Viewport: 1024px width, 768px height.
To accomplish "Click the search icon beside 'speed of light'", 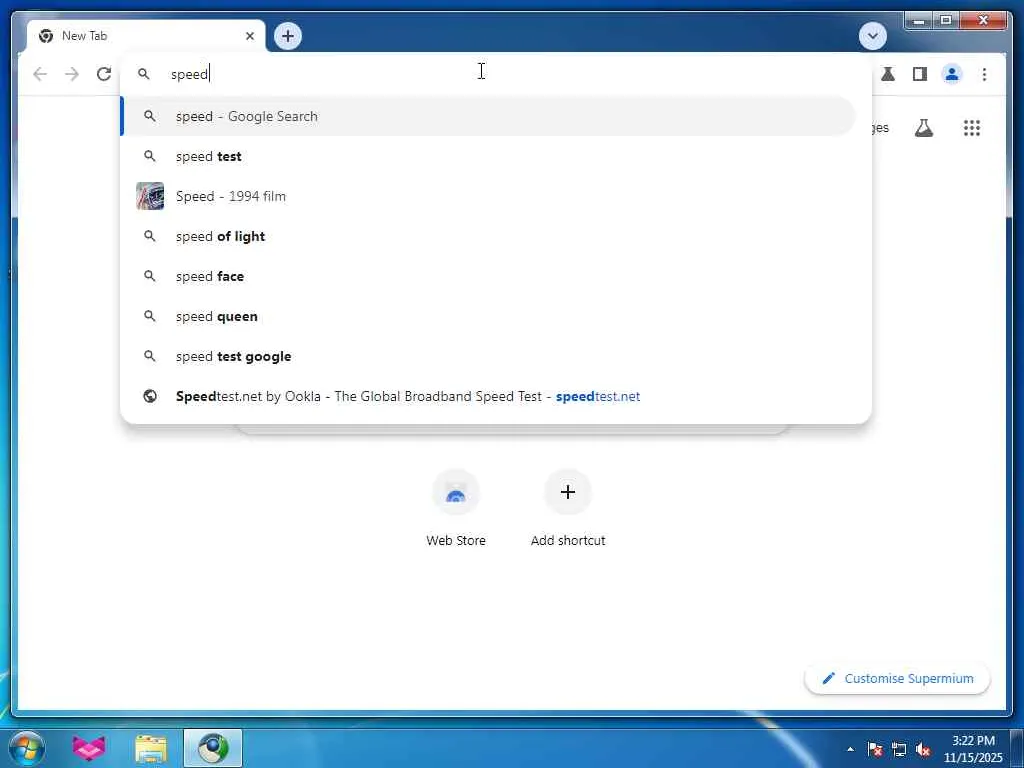I will (x=150, y=236).
